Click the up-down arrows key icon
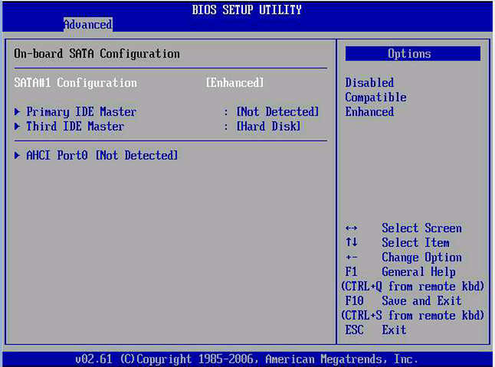495x367 pixels. pos(351,242)
